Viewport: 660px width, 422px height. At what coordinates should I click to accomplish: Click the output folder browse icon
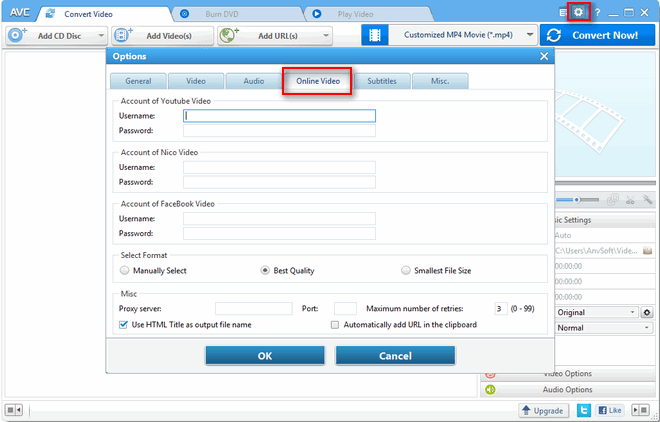(x=647, y=251)
